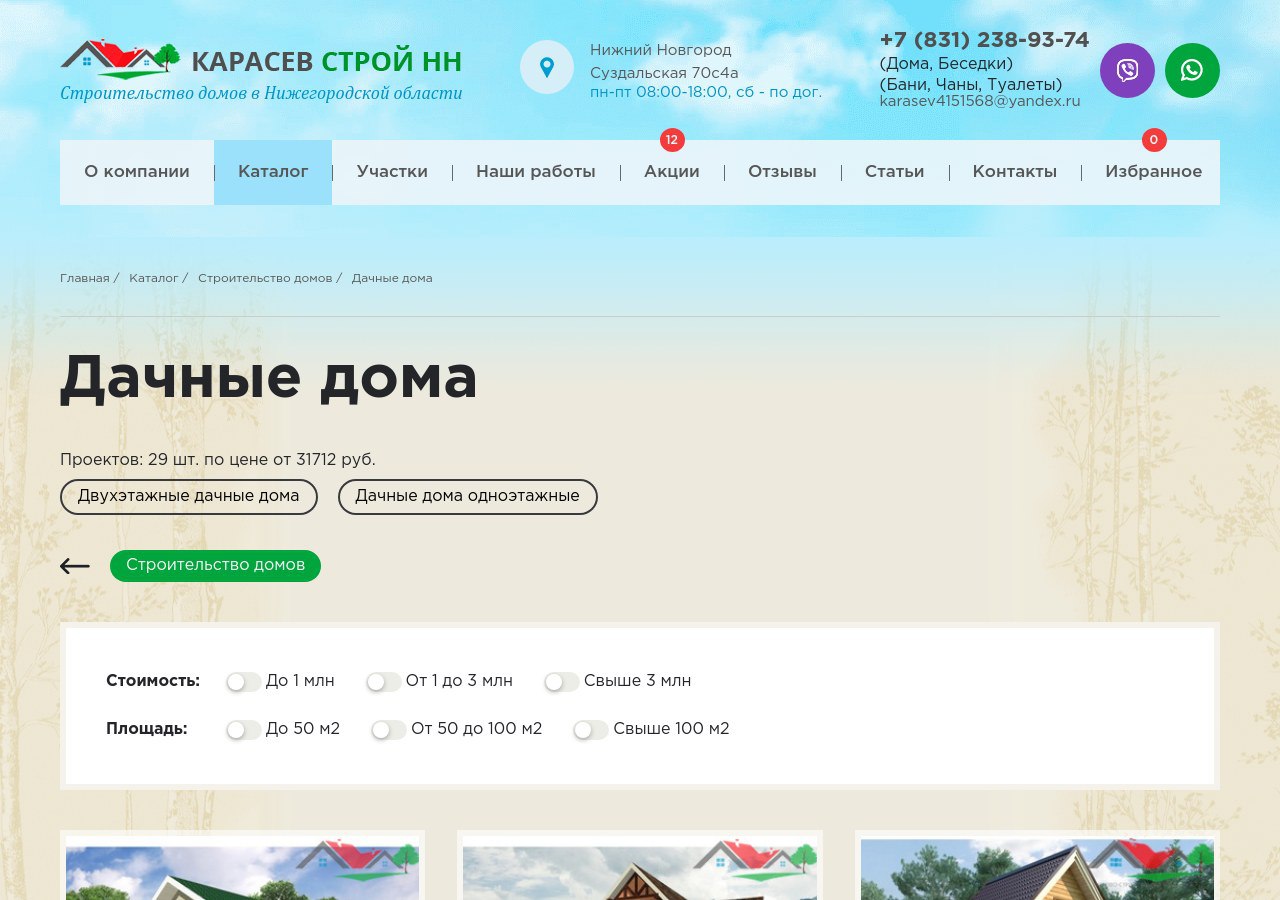Click the red 12 badge on Акции
1280x900 pixels.
tap(672, 140)
